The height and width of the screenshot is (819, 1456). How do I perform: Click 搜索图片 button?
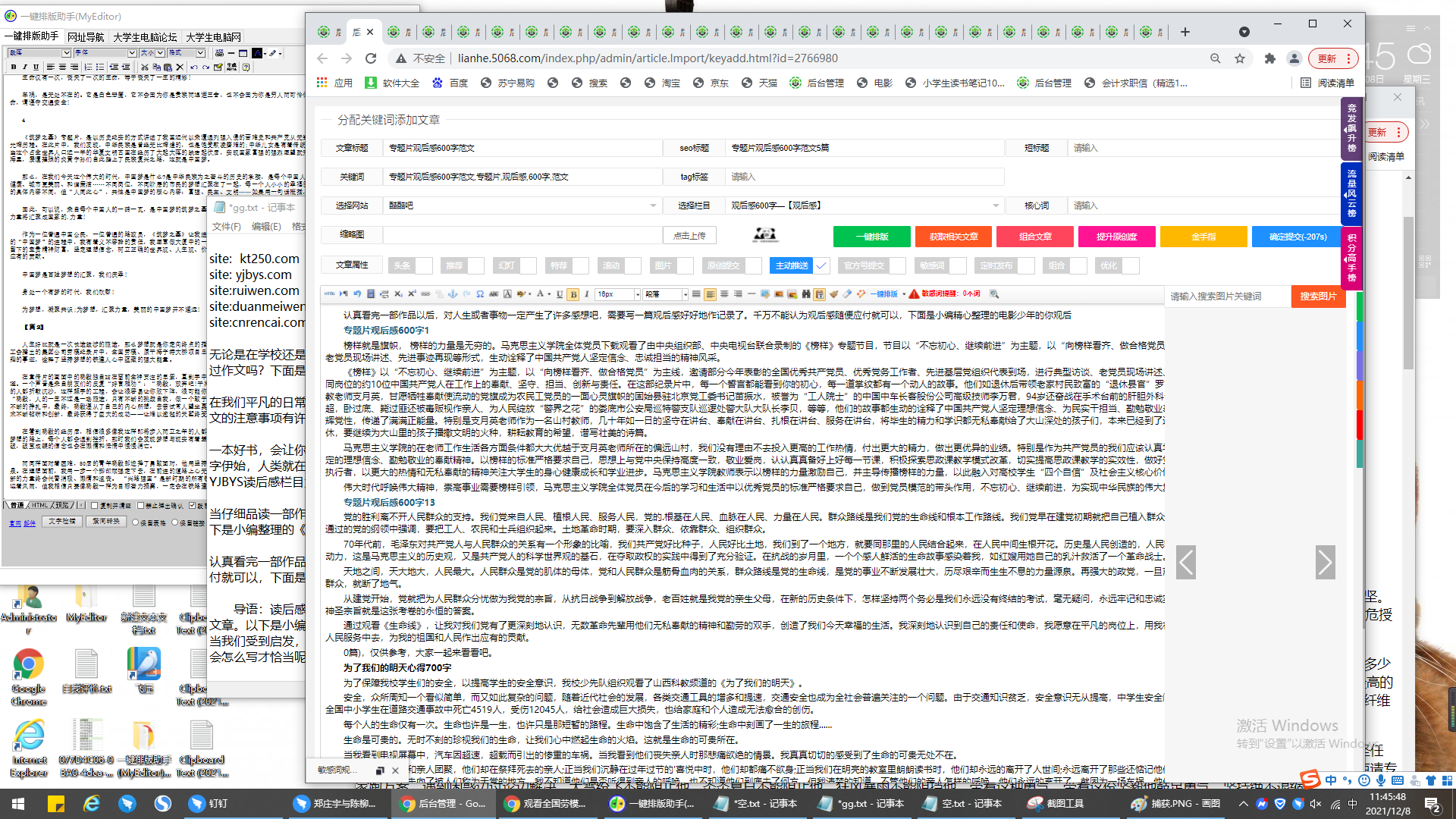coord(1318,297)
